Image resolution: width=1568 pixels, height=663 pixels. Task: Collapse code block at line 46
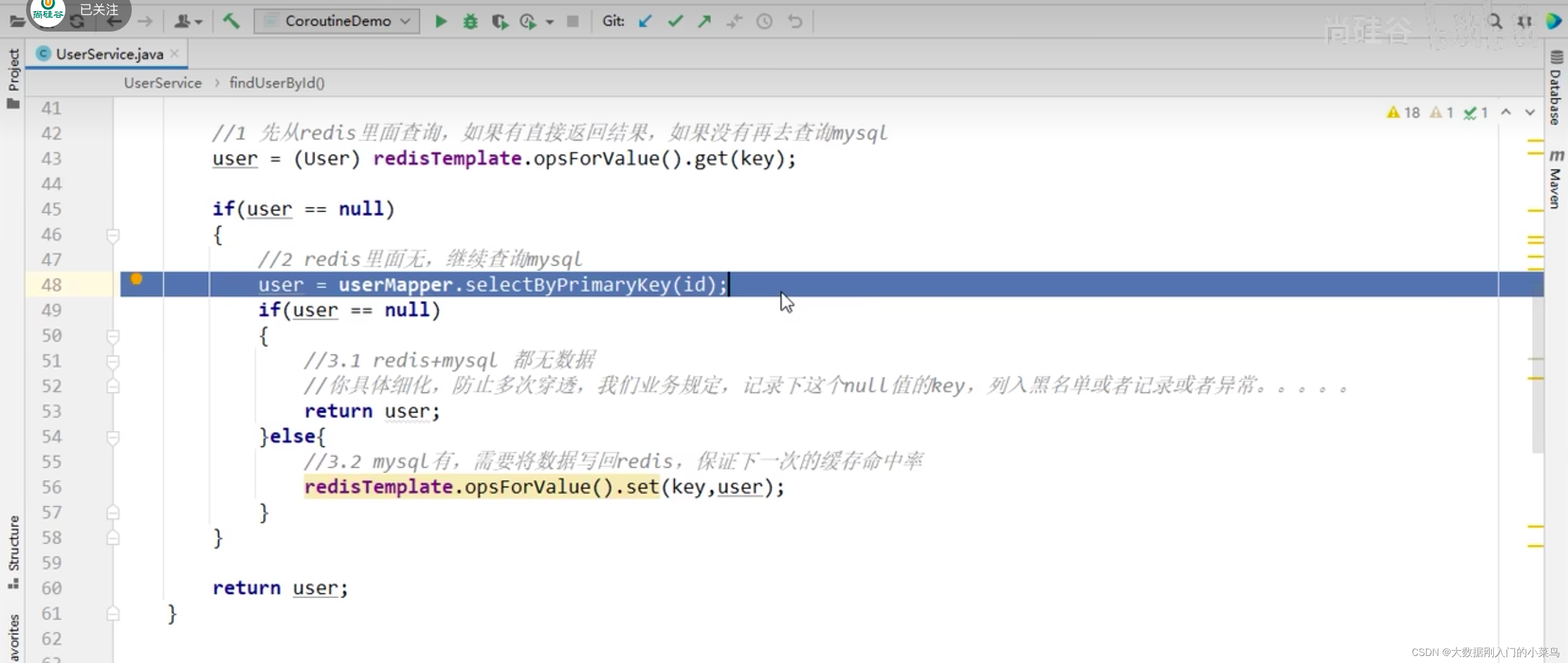click(x=113, y=235)
